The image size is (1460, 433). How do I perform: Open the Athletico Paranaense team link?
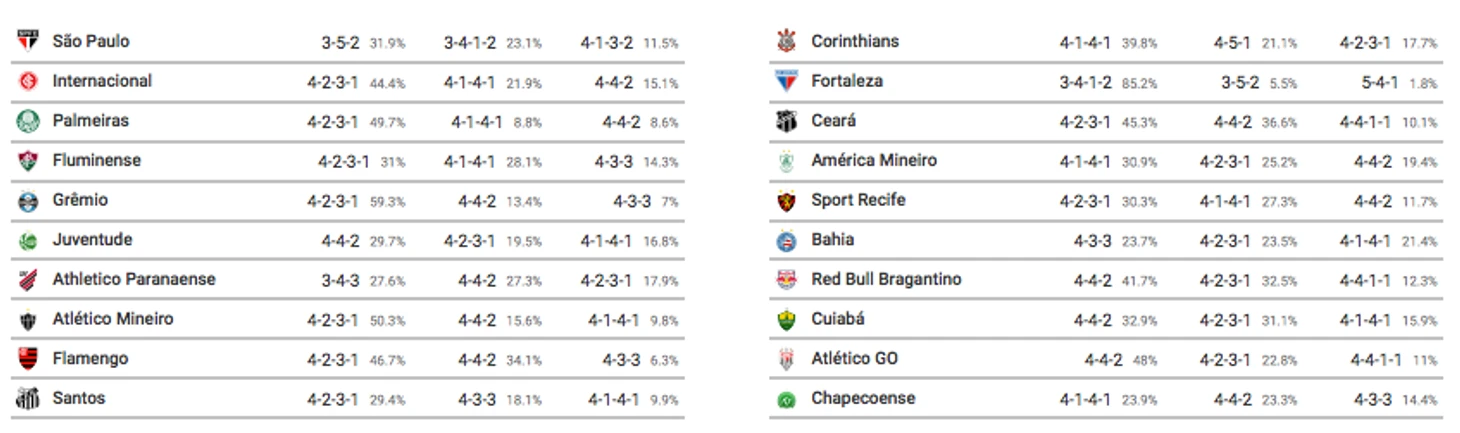[x=134, y=279]
